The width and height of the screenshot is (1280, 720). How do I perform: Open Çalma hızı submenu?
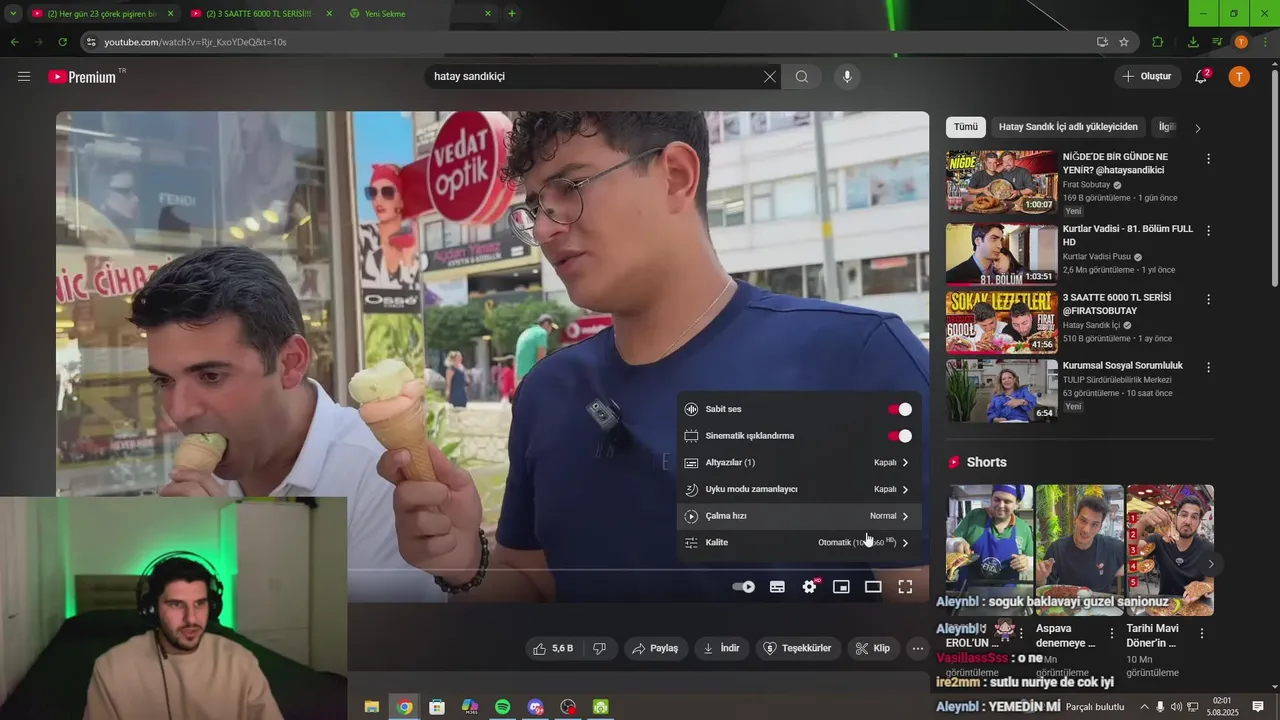(798, 516)
